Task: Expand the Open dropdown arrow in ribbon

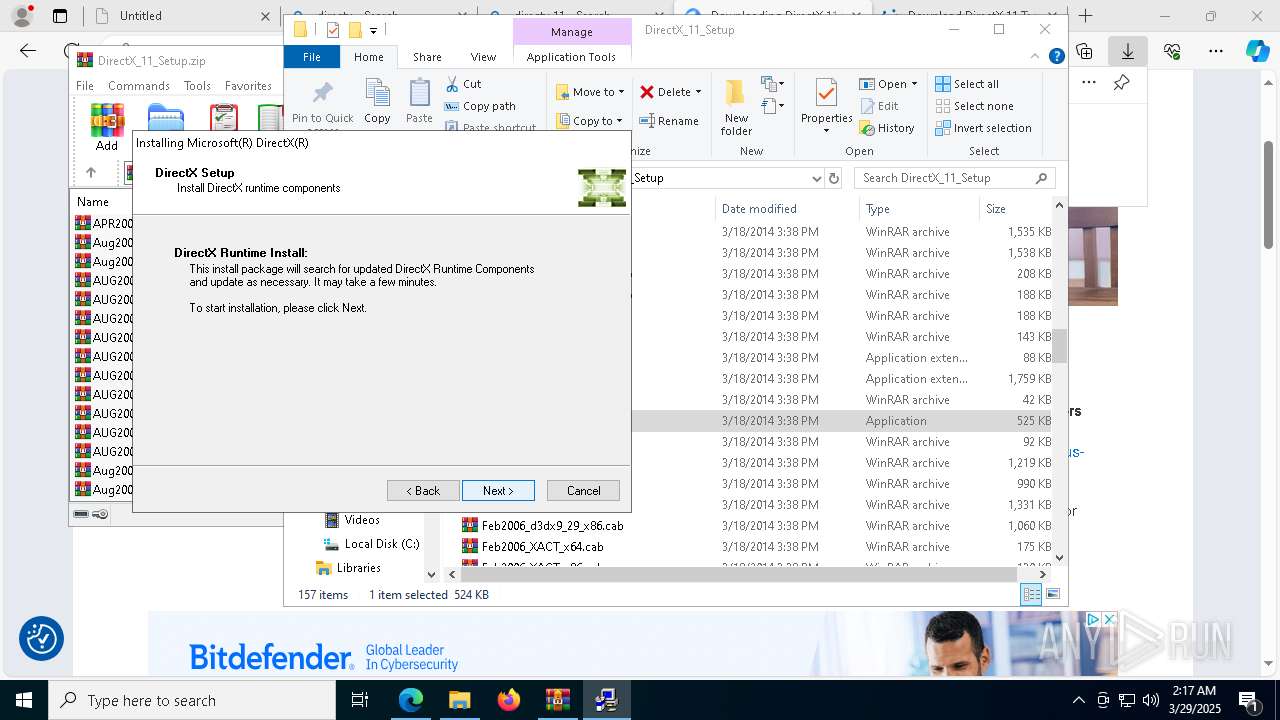Action: (x=914, y=84)
